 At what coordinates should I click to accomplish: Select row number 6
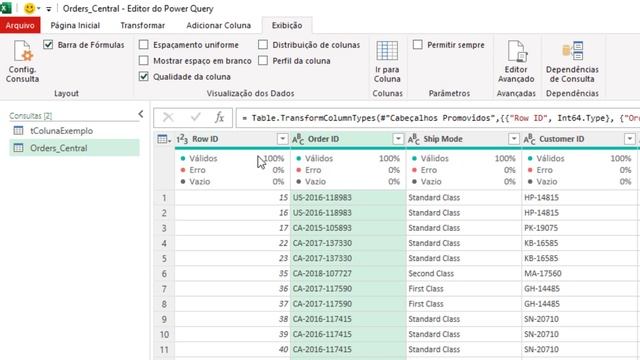[164, 273]
